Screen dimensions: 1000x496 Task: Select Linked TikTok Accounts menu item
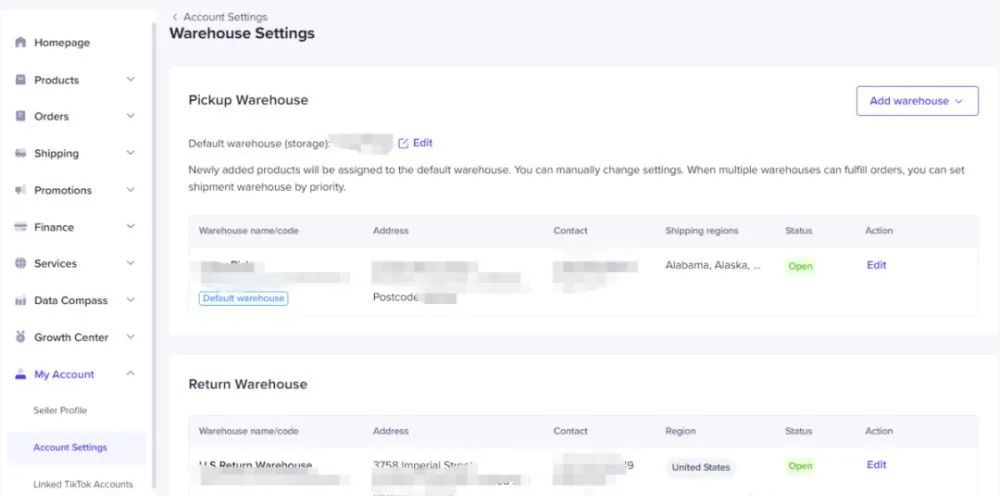point(83,485)
